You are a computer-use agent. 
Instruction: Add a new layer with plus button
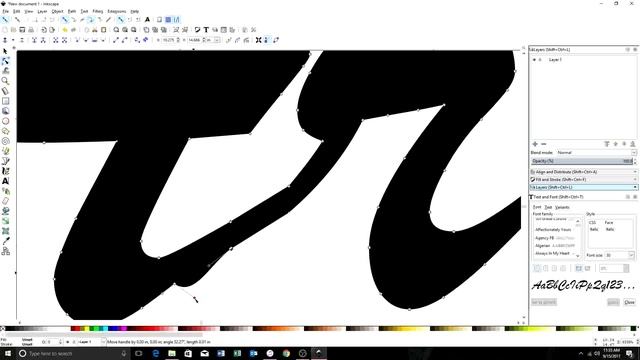[535, 144]
